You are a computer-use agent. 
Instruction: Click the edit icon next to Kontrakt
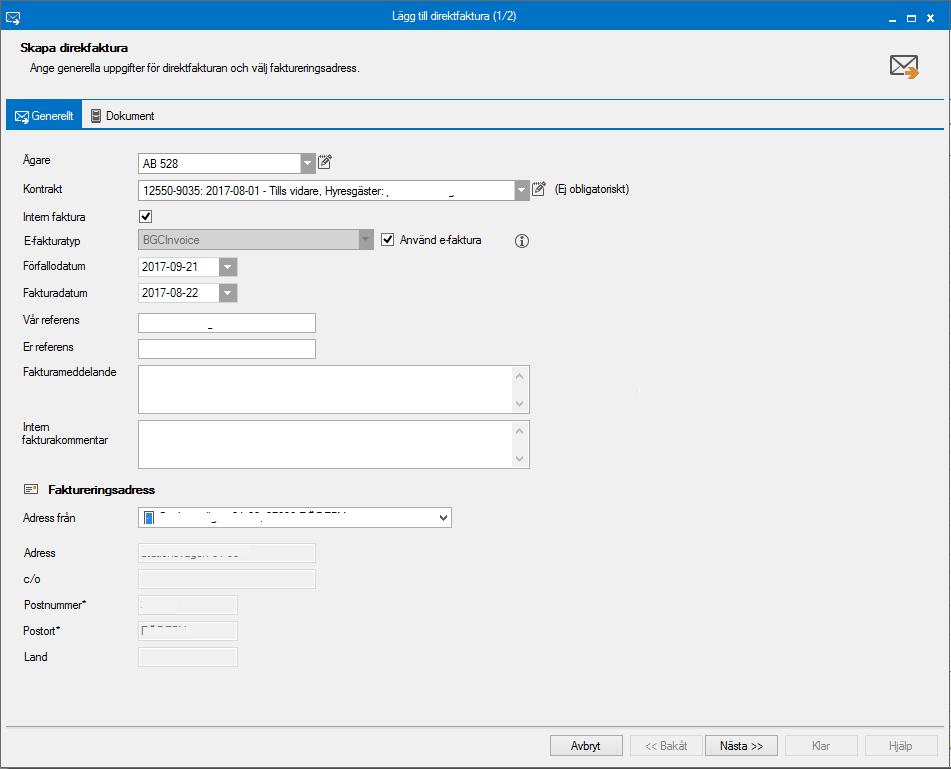[x=539, y=189]
